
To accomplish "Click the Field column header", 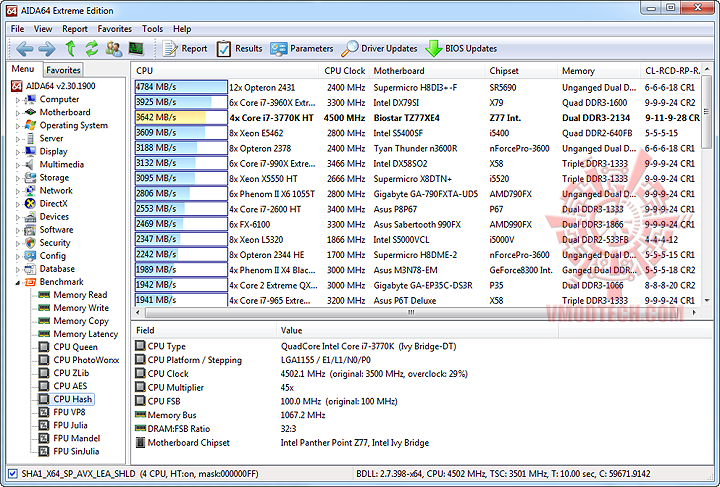I will pyautogui.click(x=204, y=330).
